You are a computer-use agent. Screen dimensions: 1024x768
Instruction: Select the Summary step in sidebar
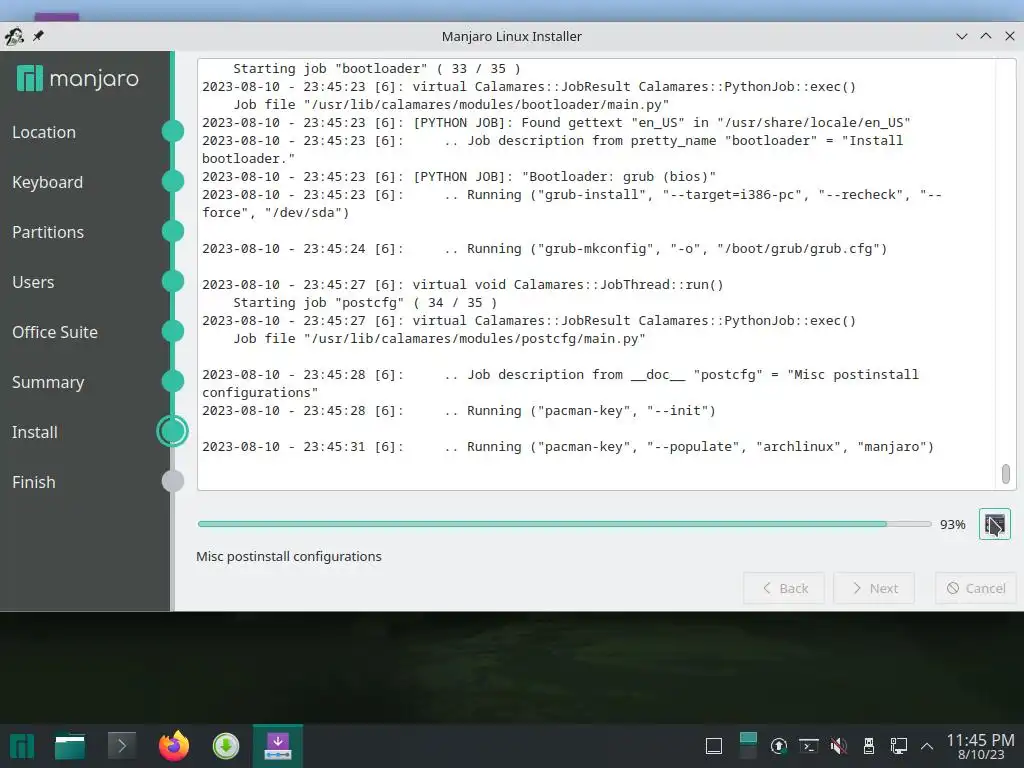pyautogui.click(x=48, y=382)
